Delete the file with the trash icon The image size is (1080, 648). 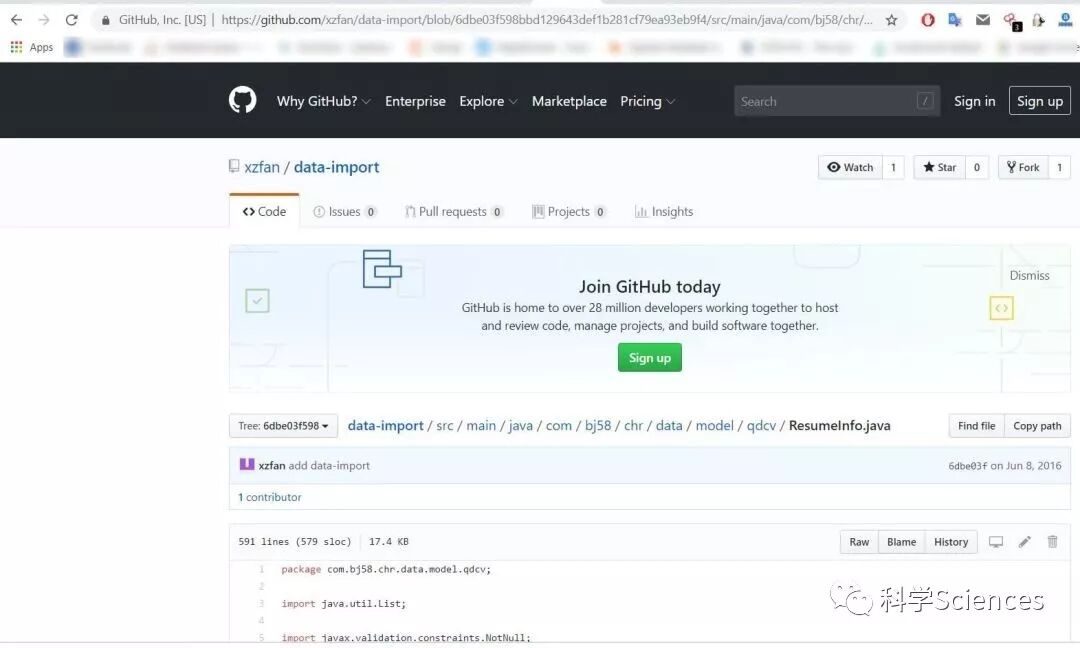point(1052,542)
